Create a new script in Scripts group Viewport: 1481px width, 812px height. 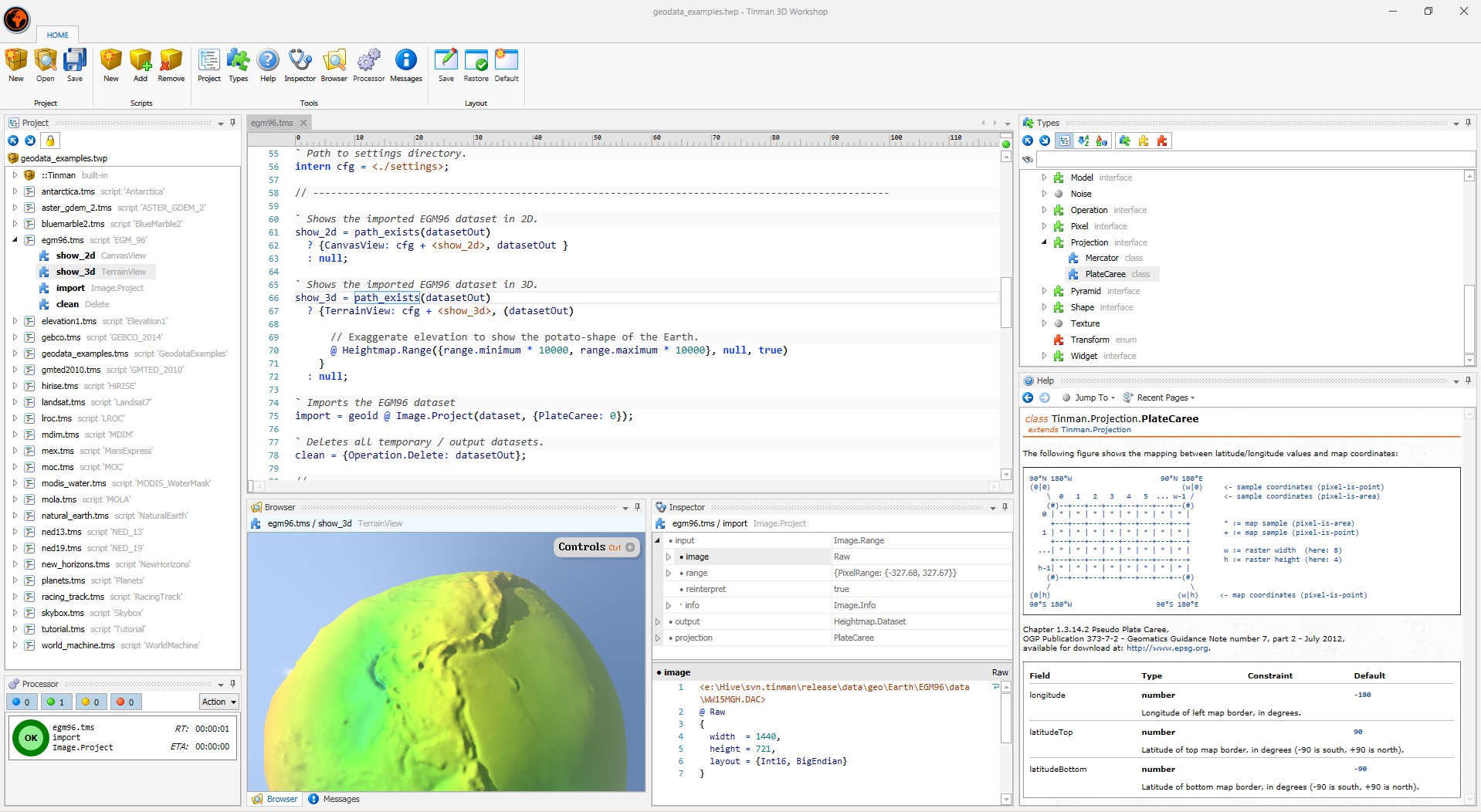111,65
